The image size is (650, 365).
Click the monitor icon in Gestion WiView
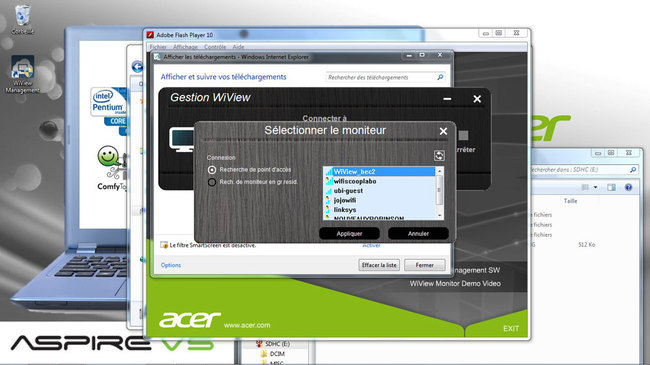(x=182, y=140)
